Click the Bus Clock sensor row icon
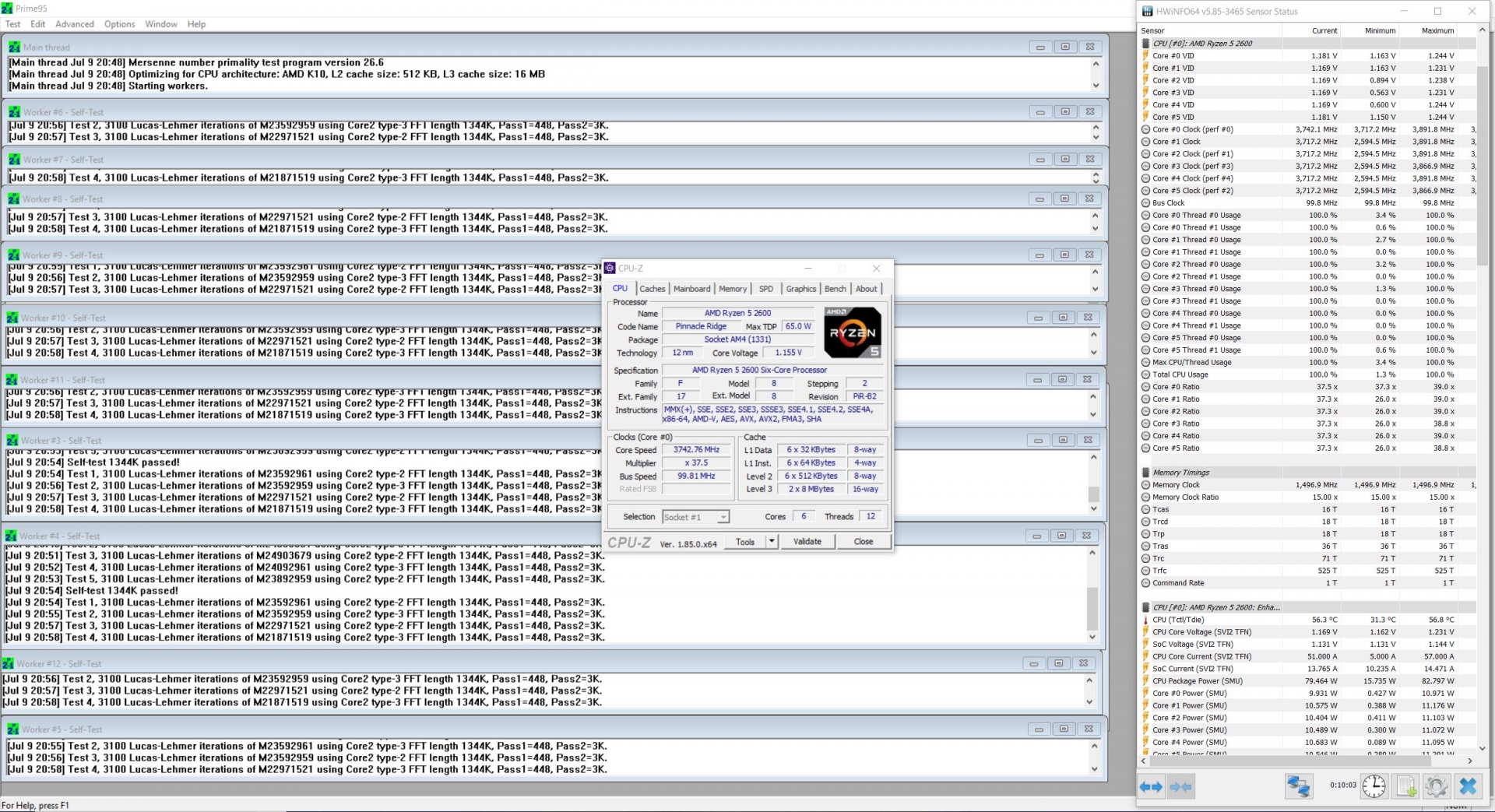1495x812 pixels. click(x=1145, y=202)
